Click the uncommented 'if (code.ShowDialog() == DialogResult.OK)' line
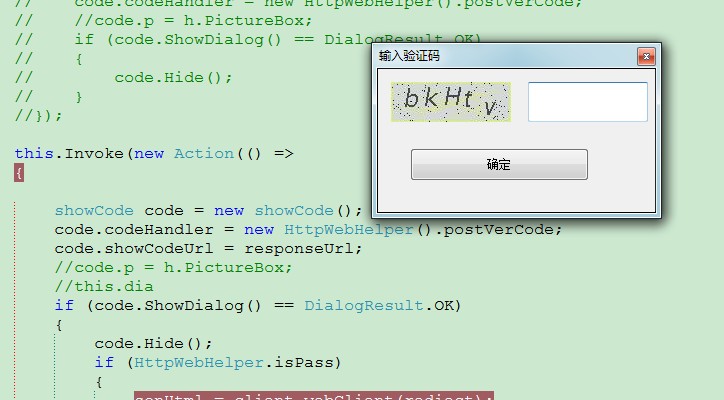Image resolution: width=724 pixels, height=400 pixels. [x=258, y=305]
